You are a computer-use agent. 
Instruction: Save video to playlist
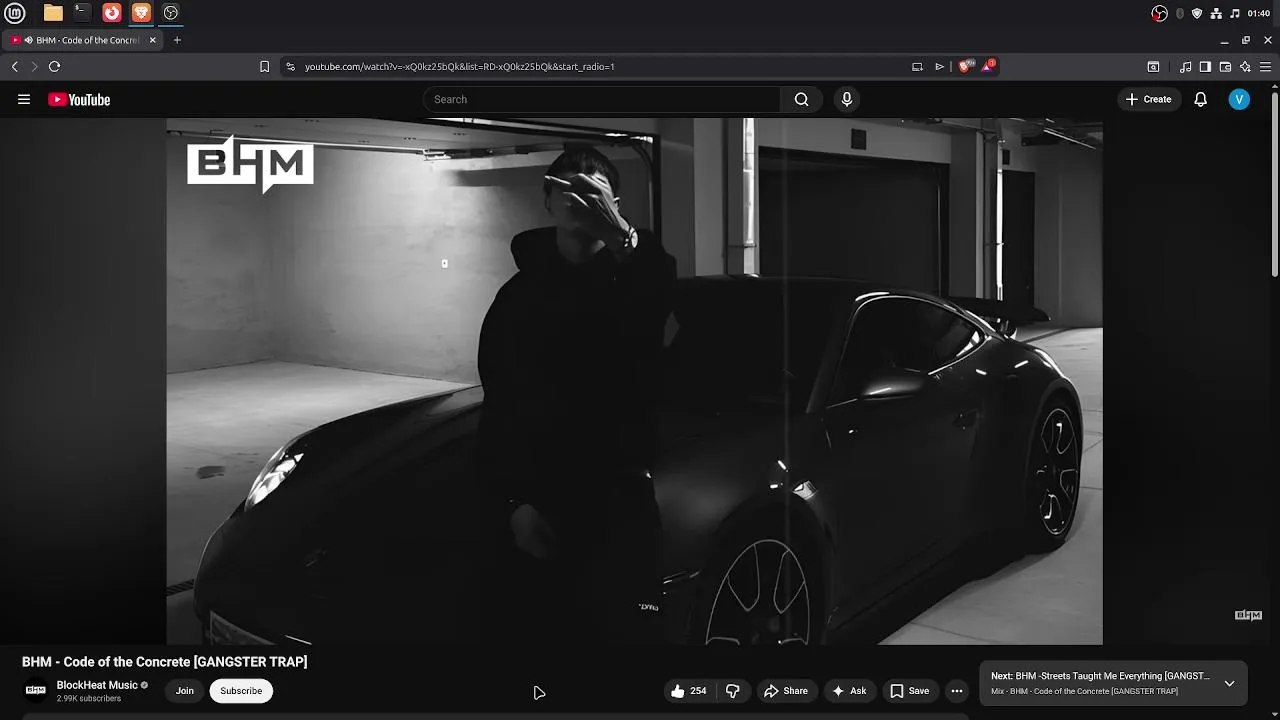910,691
